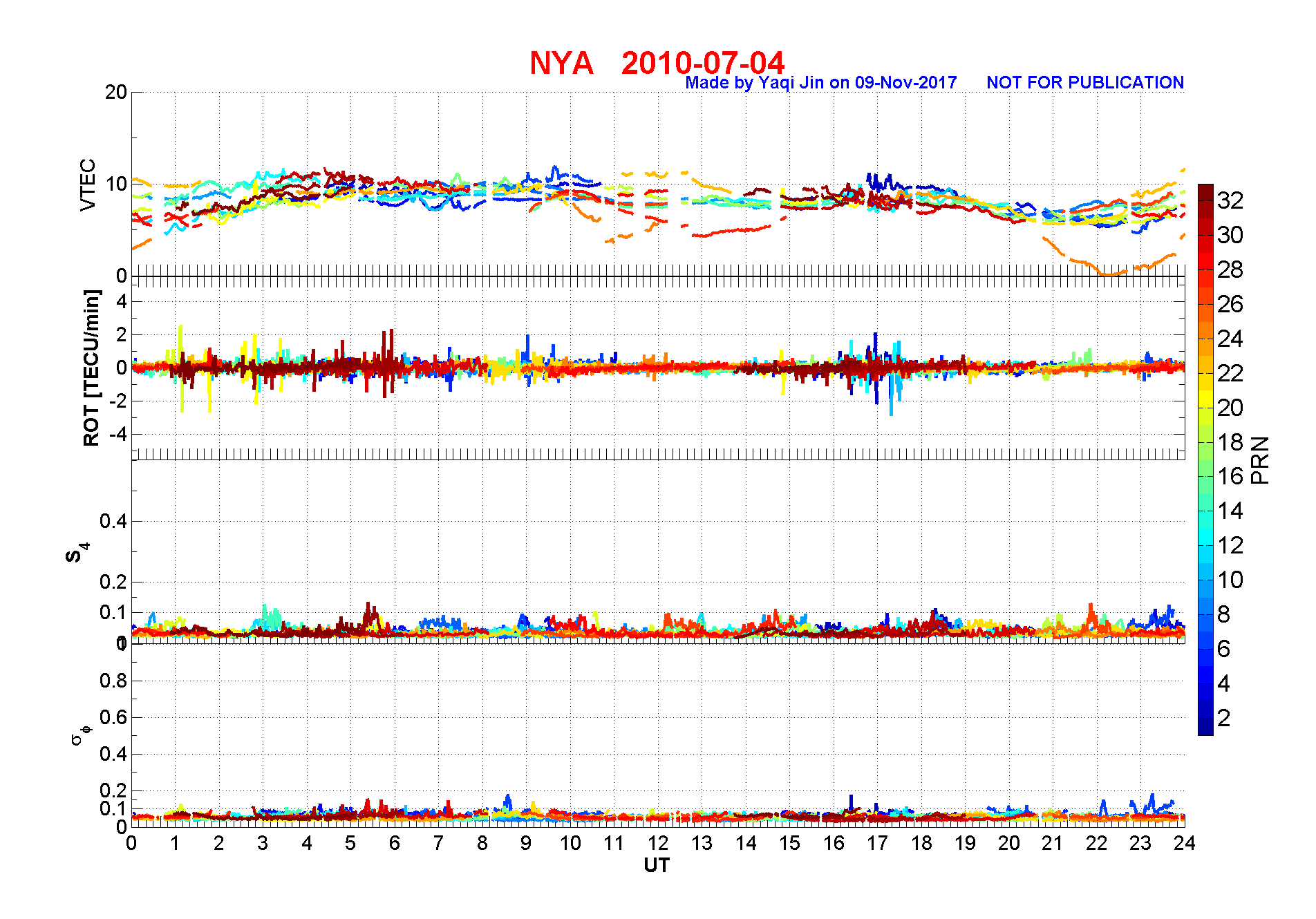The height and width of the screenshot is (919, 1316).
Task: Click the VTEC axis label
Action: point(87,184)
